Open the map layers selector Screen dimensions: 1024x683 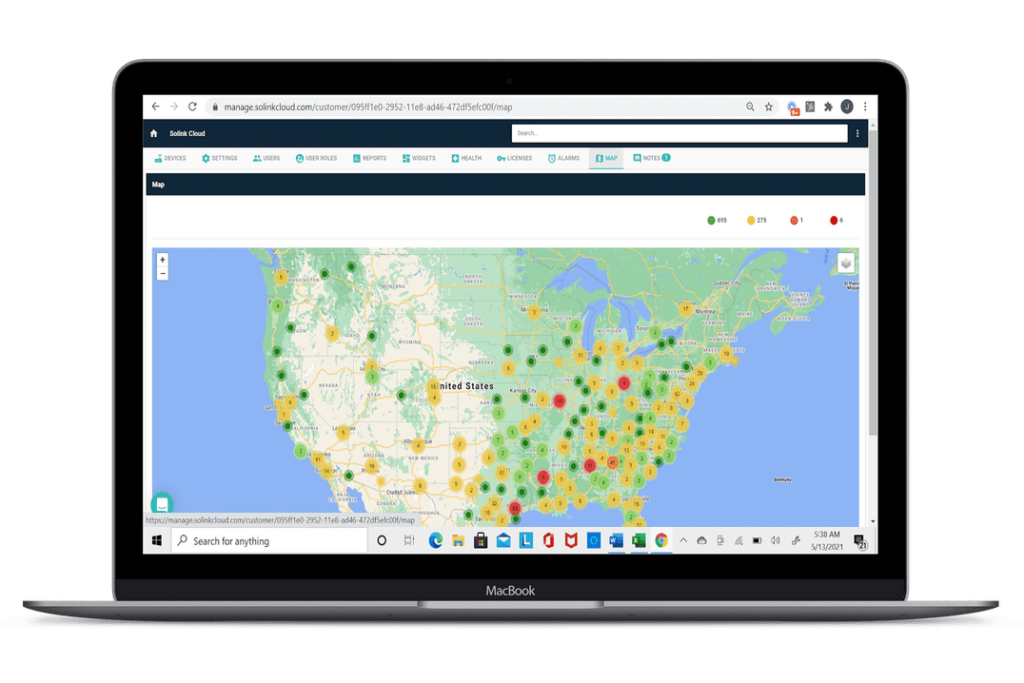(x=846, y=263)
